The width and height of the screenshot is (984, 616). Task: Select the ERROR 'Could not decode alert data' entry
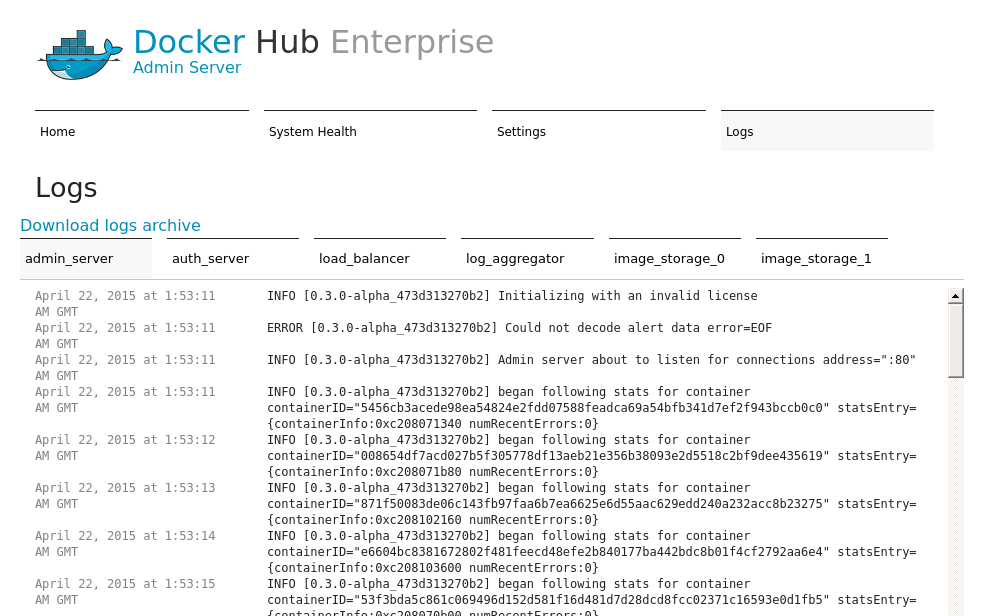520,327
